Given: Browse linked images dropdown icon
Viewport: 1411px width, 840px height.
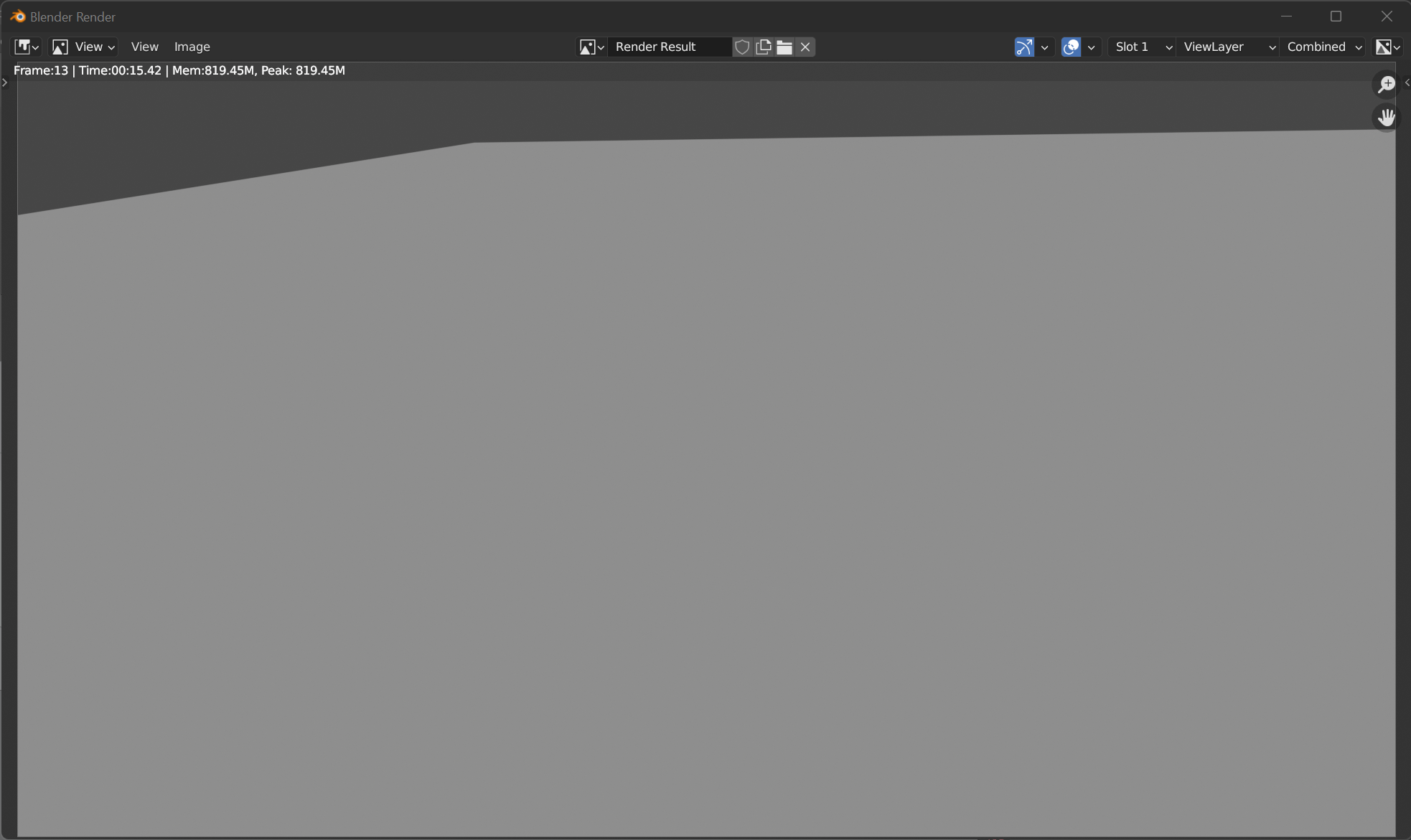Looking at the screenshot, I should [592, 47].
